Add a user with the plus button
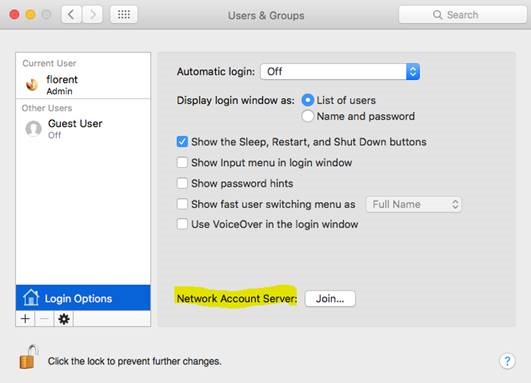The height and width of the screenshot is (383, 531). coord(25,319)
